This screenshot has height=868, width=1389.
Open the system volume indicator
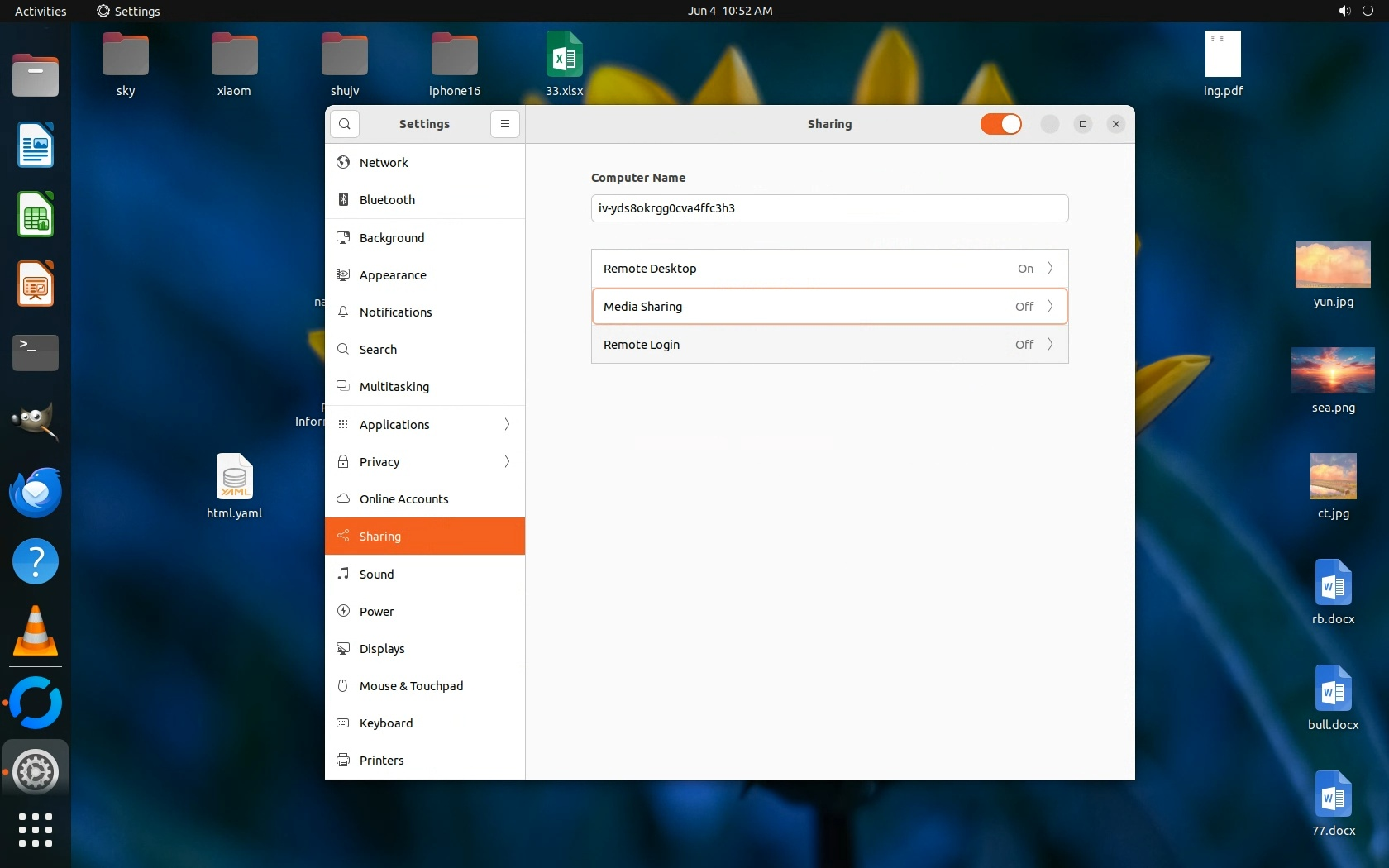[x=1344, y=11]
